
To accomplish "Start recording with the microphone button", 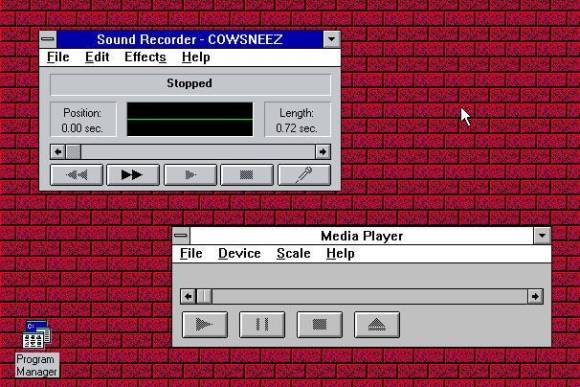I will coord(304,175).
